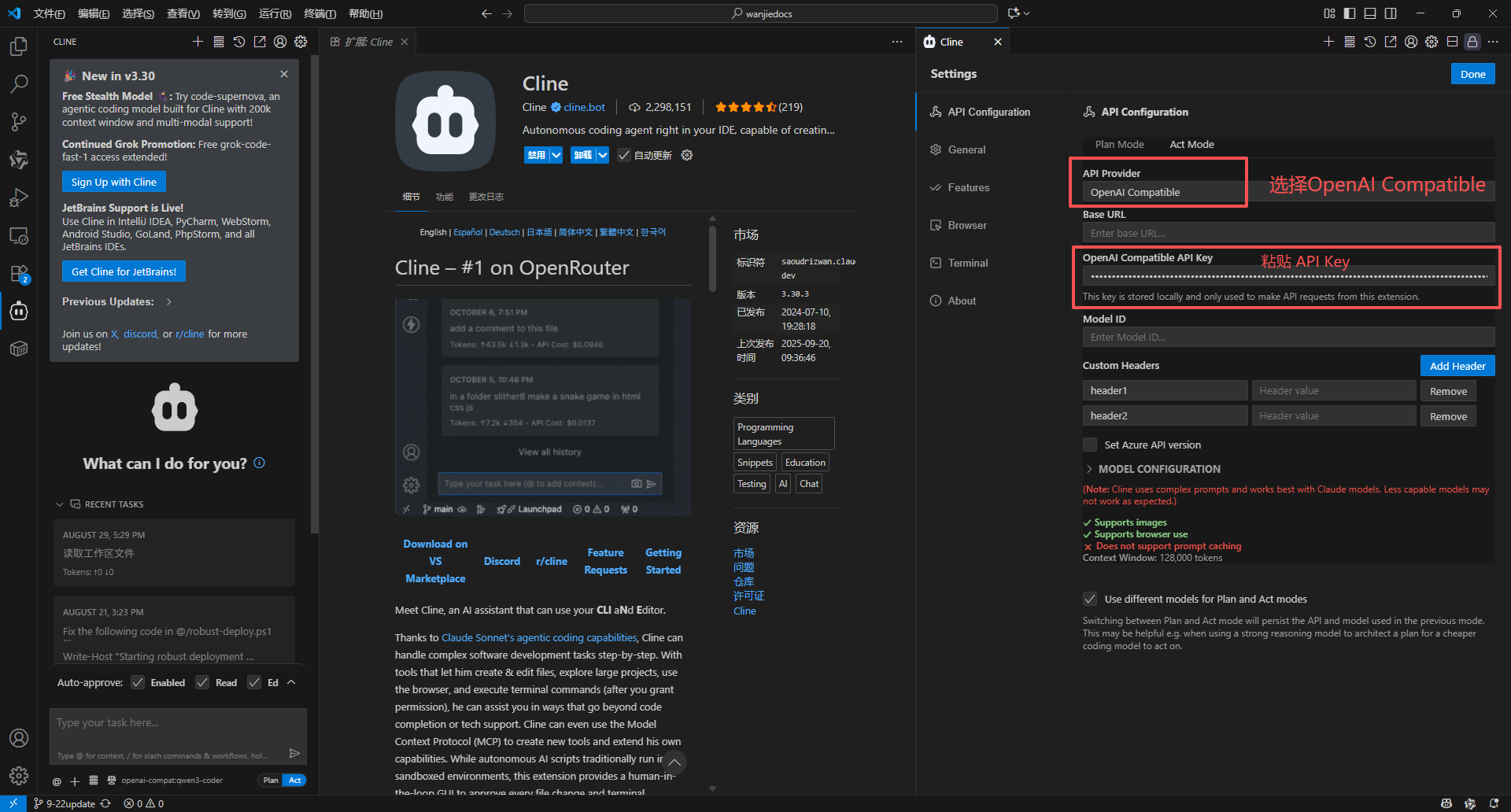Screen dimensions: 1511x812
Task: Click the Add Header button
Action: [x=1457, y=366]
